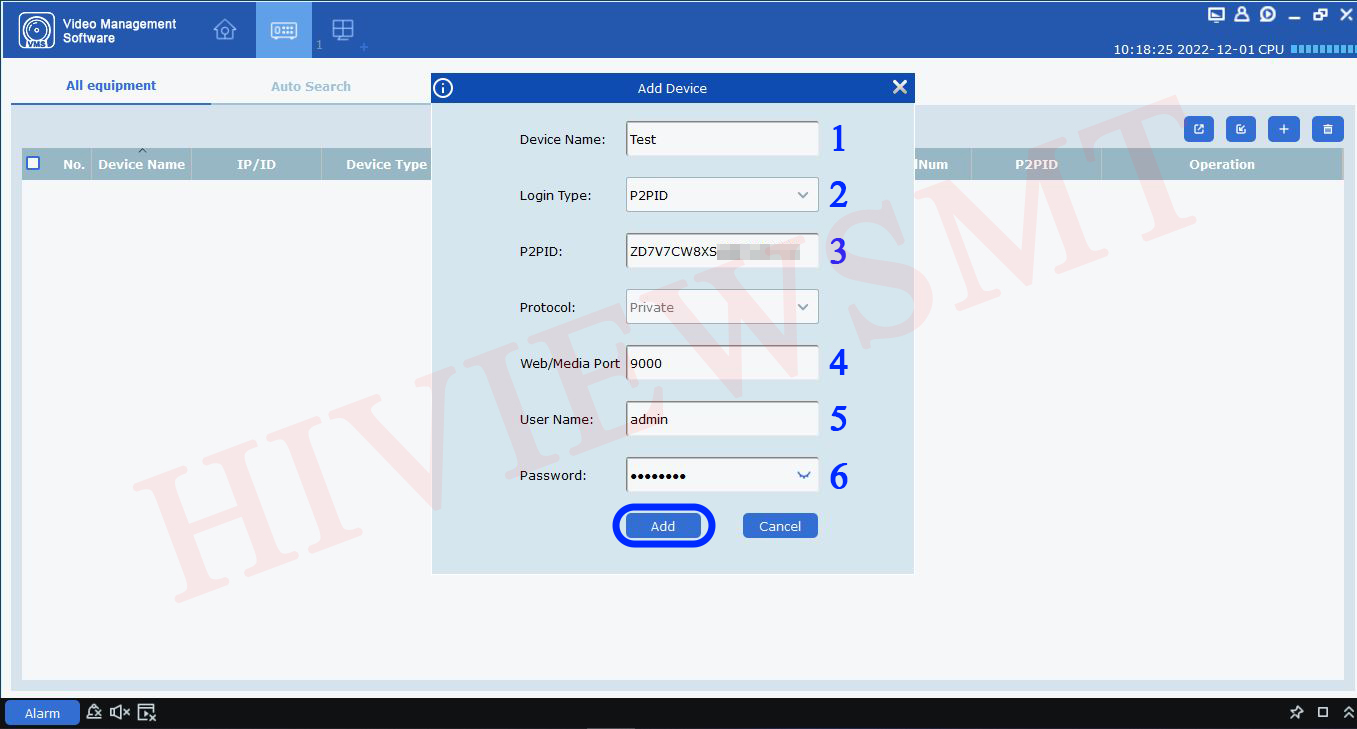Click the Device Name text field

click(x=722, y=139)
